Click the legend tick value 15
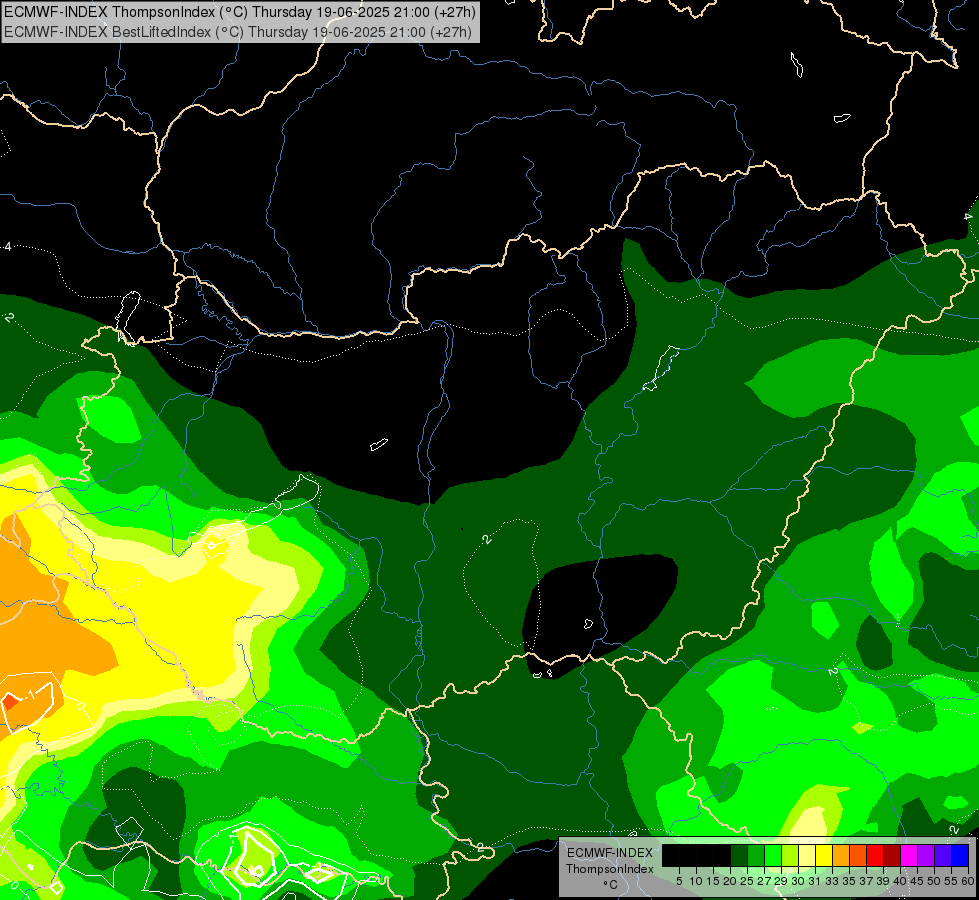 [713, 881]
